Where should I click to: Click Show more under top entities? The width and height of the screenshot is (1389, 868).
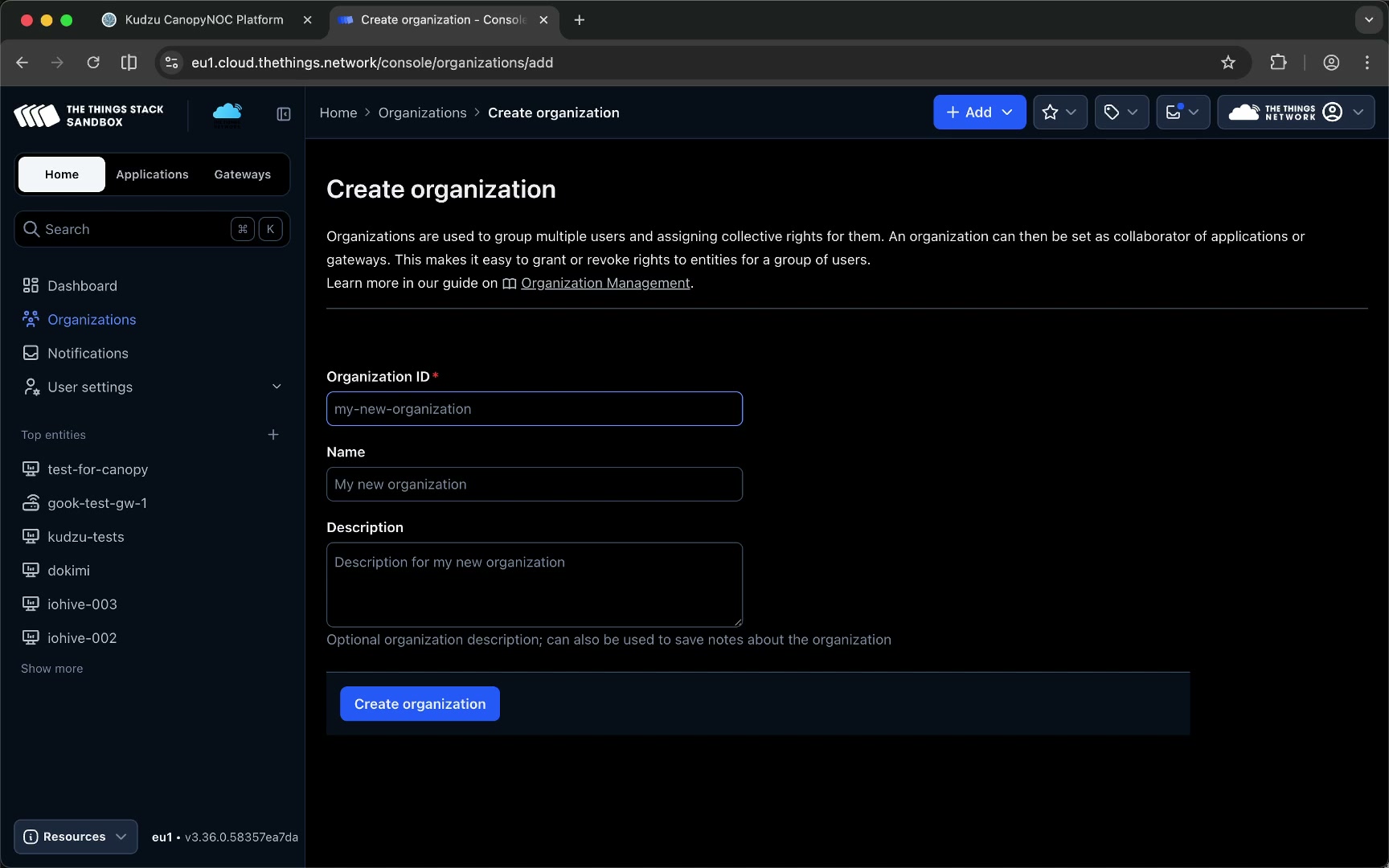click(52, 669)
